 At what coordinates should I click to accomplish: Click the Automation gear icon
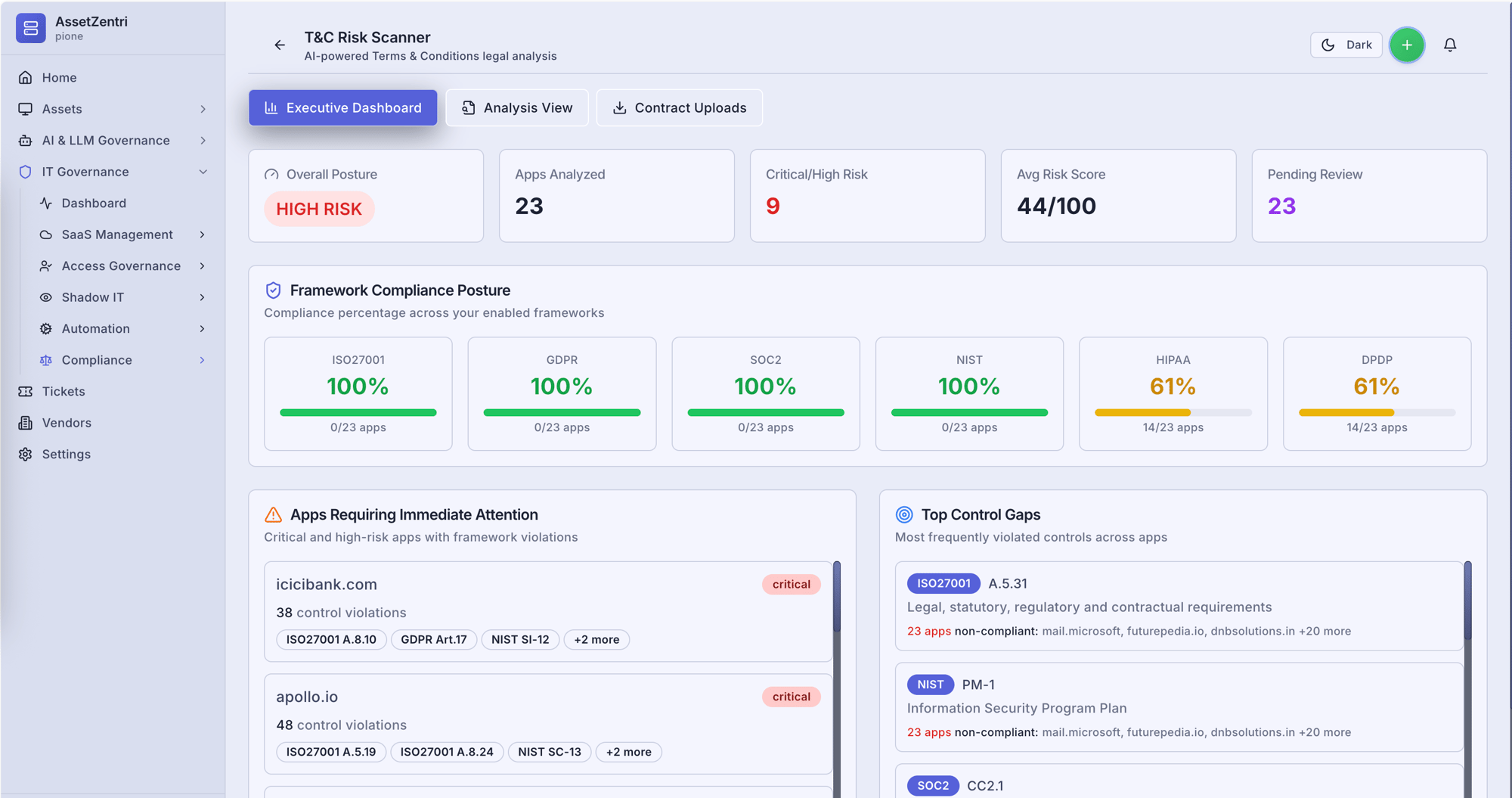46,329
